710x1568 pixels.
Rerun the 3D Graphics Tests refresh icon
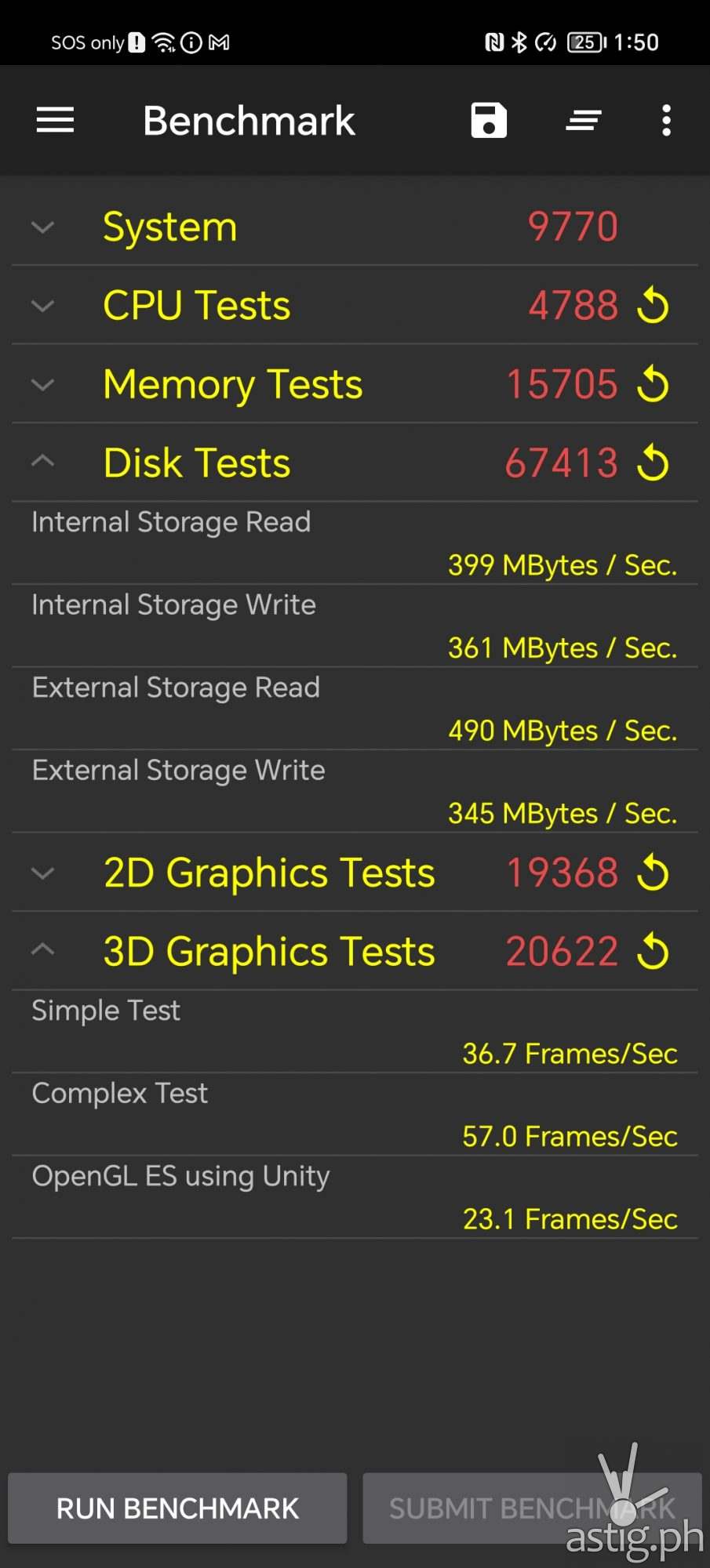coord(653,952)
